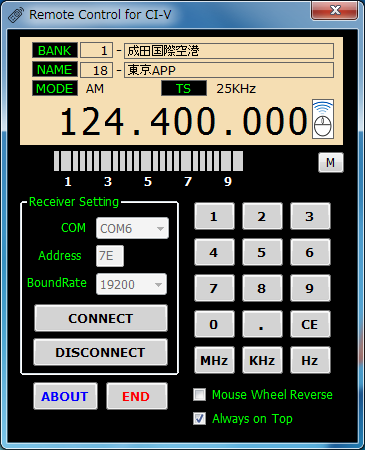Click the wireless mouse icon beside frequency
Image resolution: width=365 pixels, height=450 pixels.
tap(323, 119)
